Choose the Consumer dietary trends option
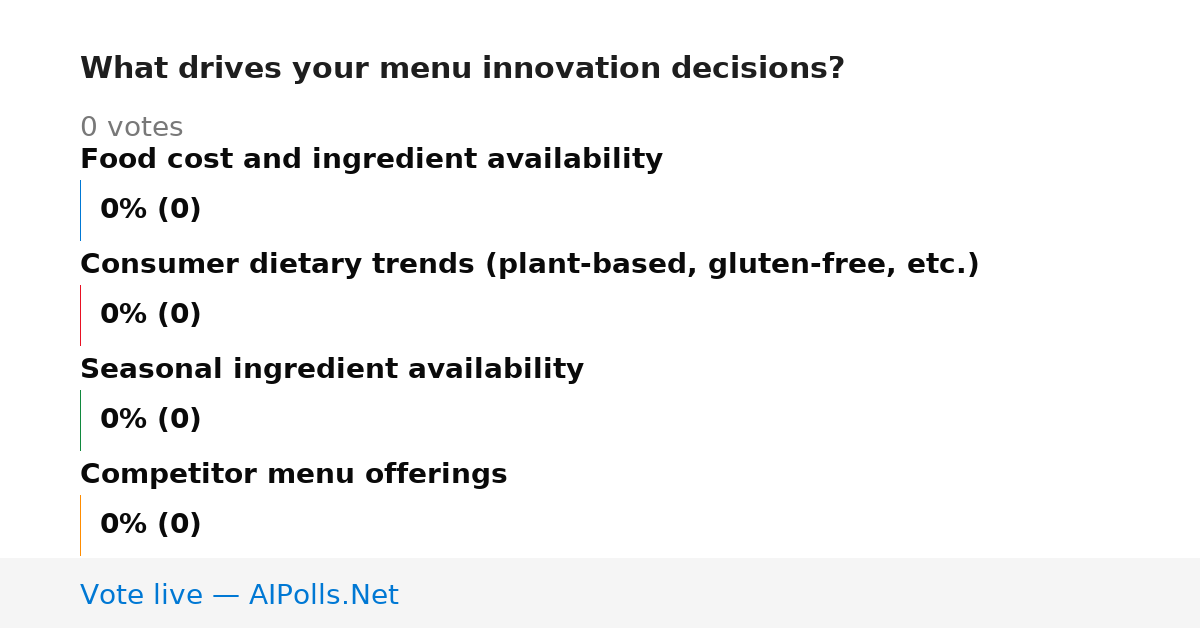The width and height of the screenshot is (1200, 628). [530, 265]
